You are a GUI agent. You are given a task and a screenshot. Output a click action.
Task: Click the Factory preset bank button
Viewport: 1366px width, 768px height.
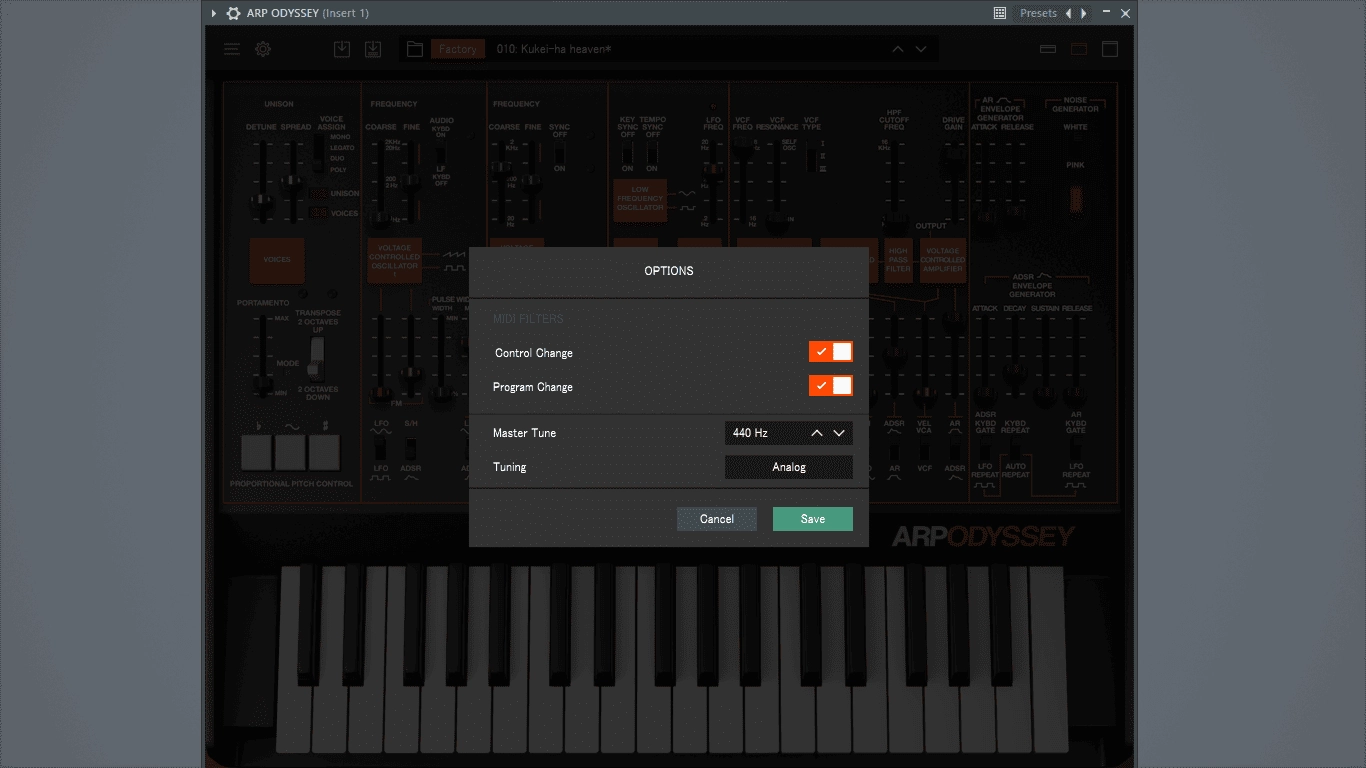(458, 49)
